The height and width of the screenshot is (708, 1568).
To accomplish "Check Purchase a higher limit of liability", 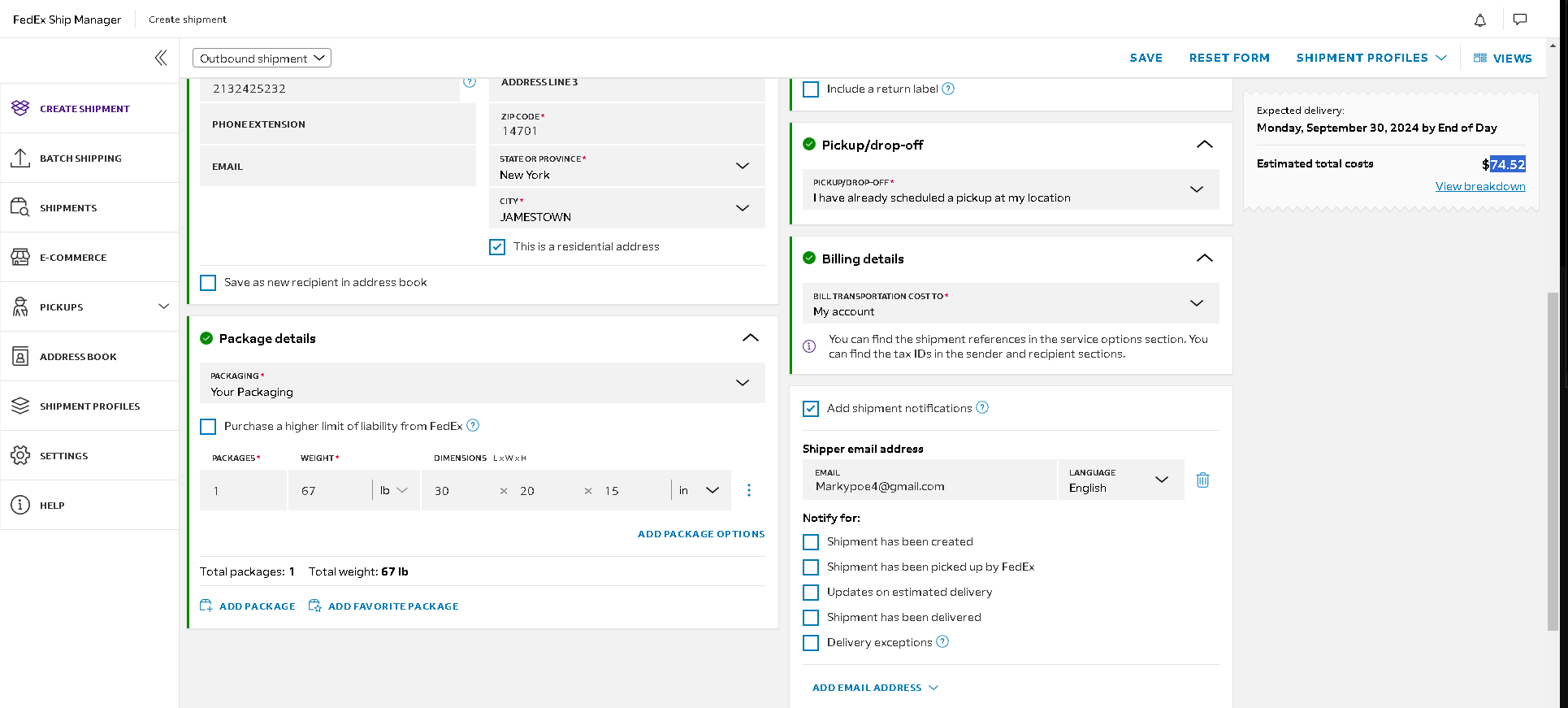I will [x=208, y=427].
